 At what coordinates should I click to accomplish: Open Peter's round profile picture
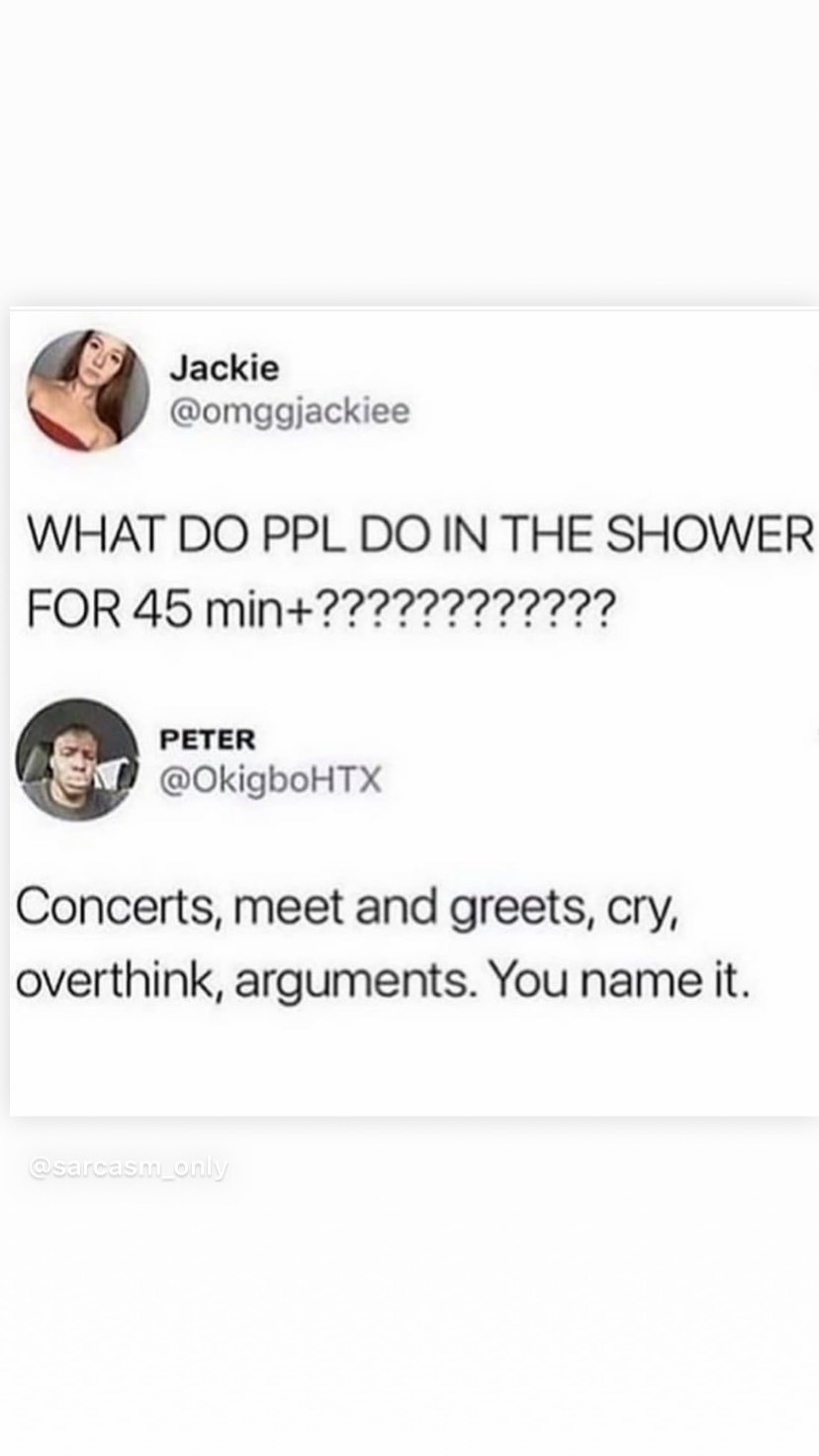[x=77, y=760]
